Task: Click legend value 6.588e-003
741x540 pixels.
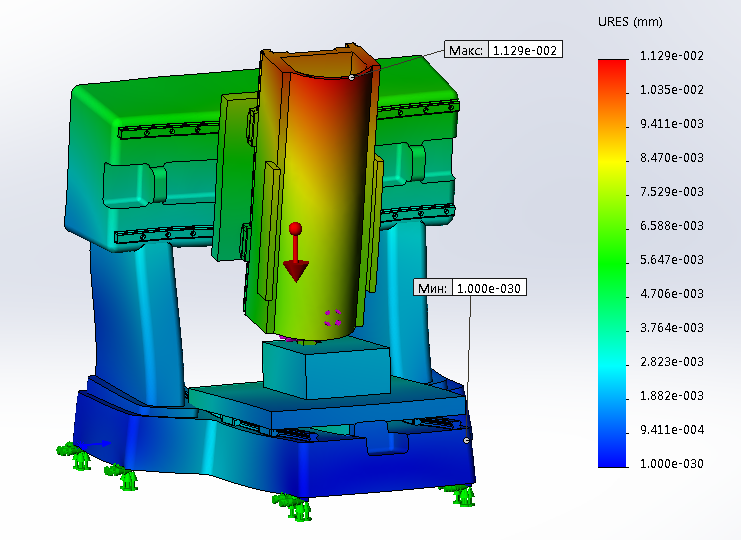Action: coord(672,226)
